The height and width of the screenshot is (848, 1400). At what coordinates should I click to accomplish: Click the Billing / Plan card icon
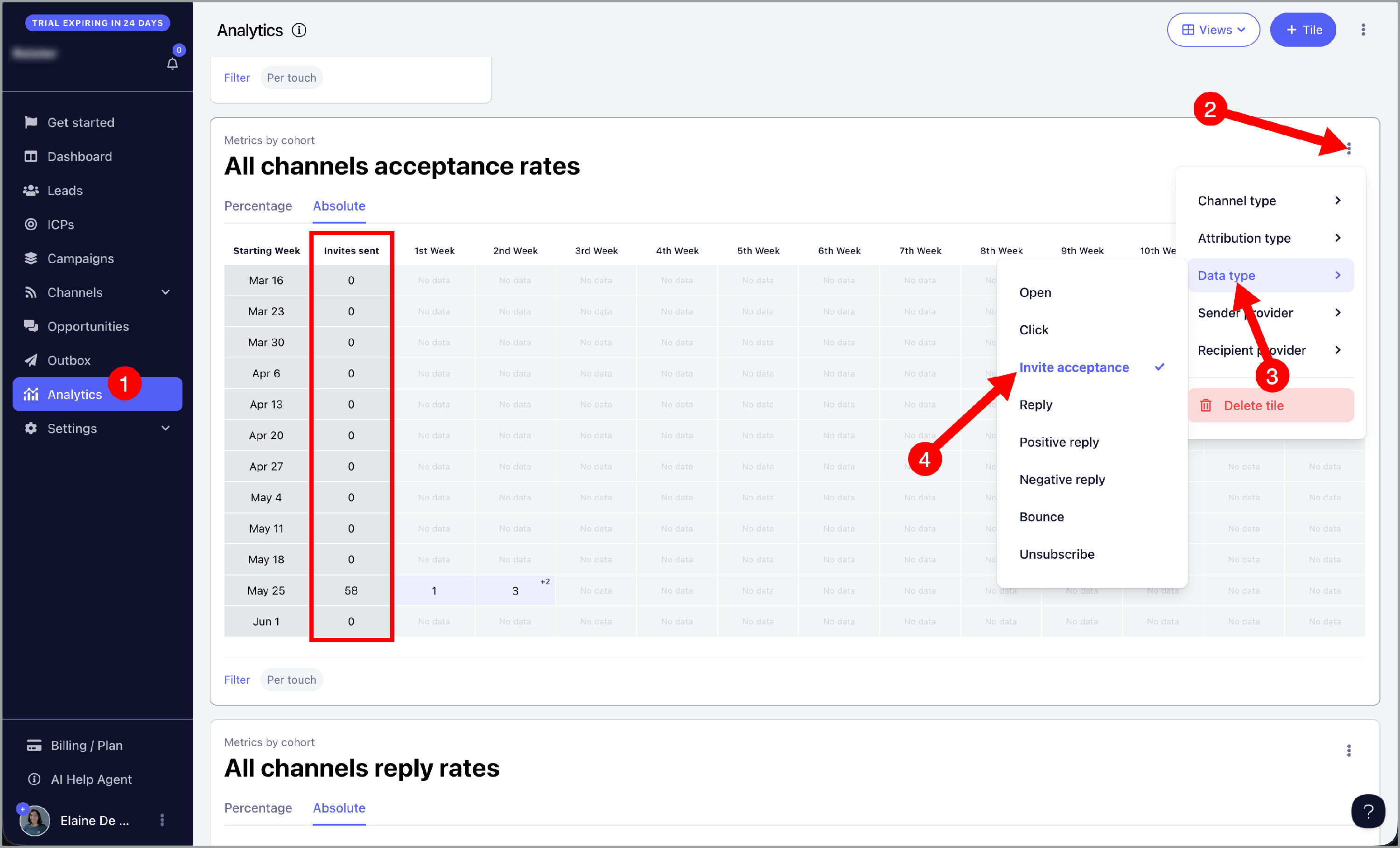pyautogui.click(x=34, y=745)
